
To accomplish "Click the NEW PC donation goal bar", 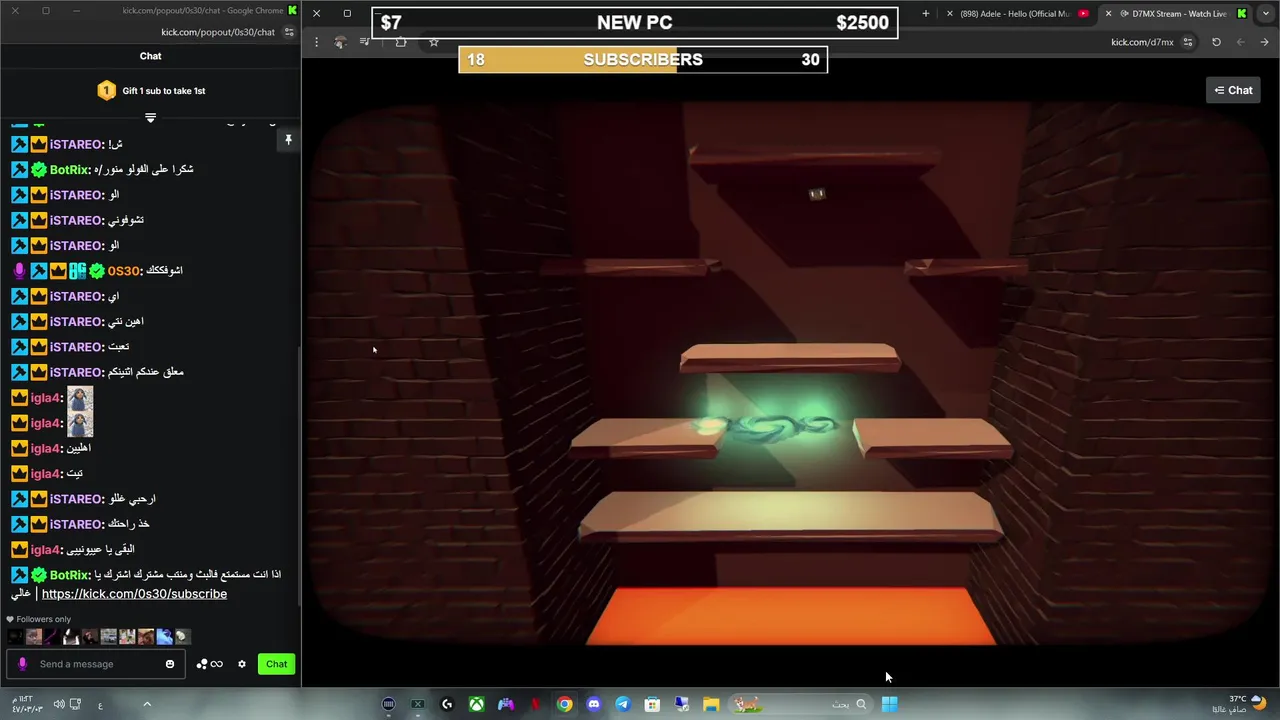I will tap(634, 23).
